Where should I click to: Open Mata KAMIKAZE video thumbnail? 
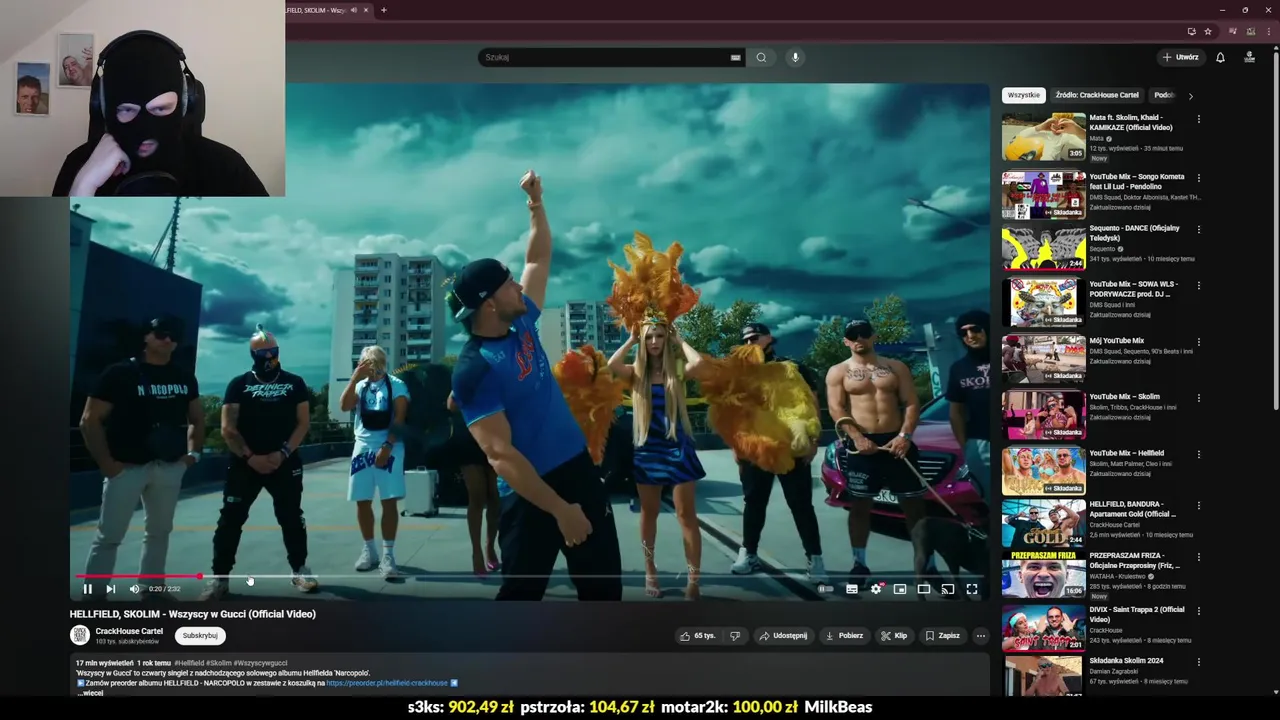(x=1044, y=137)
